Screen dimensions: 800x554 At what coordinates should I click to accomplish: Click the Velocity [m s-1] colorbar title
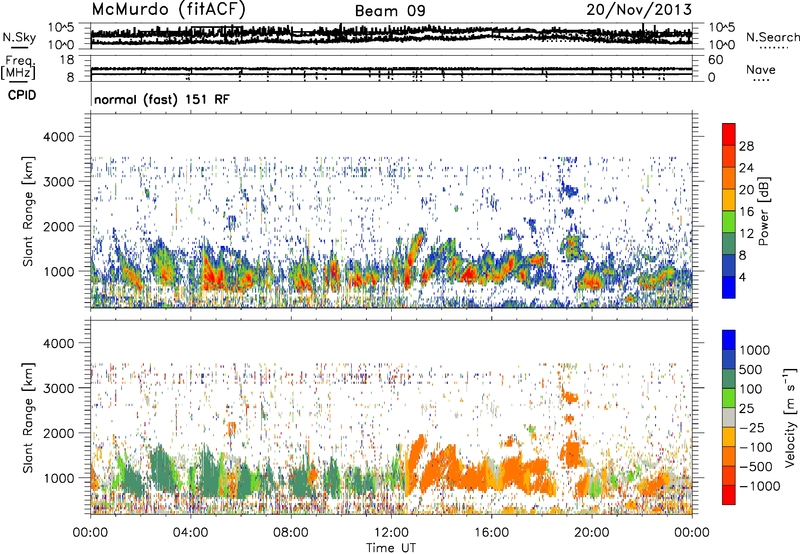pos(790,417)
